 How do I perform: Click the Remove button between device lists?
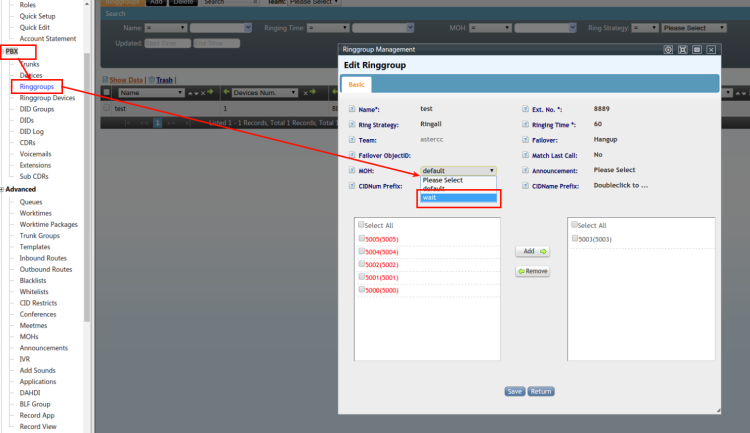coord(532,271)
